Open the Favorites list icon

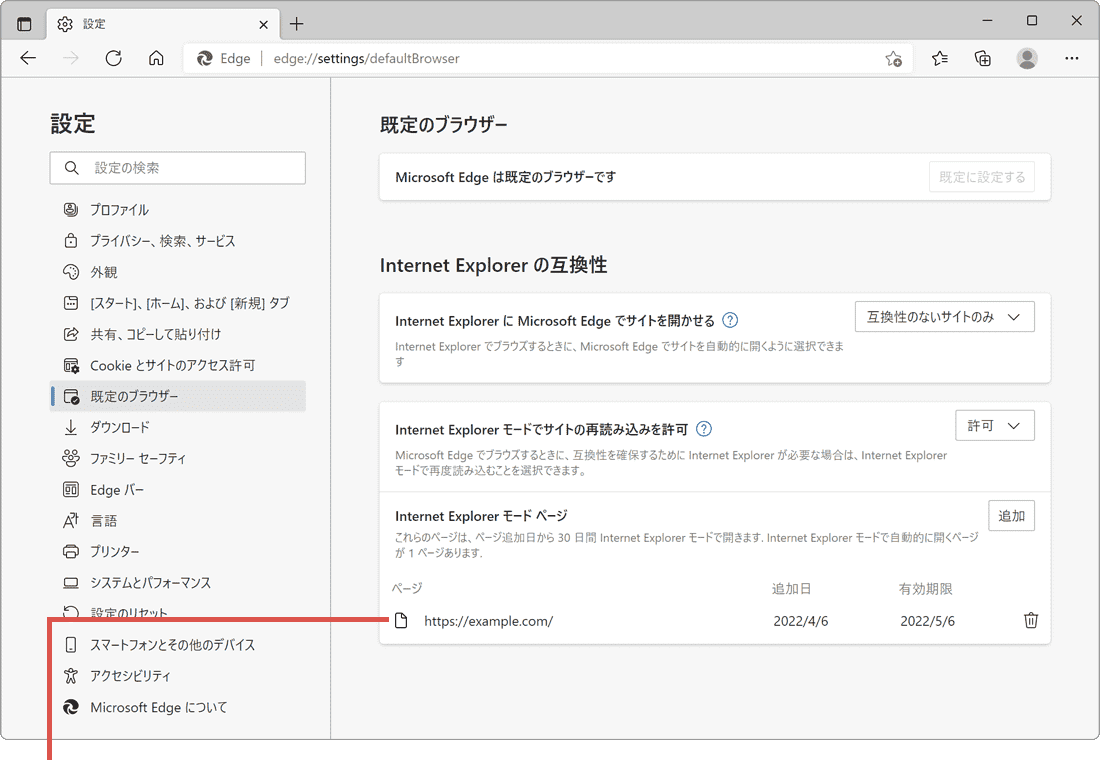click(940, 58)
